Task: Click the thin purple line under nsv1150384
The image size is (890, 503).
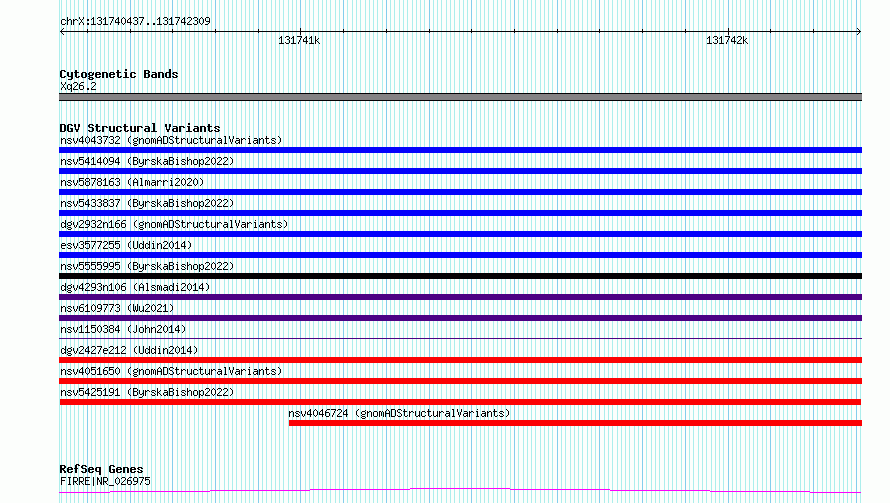Action: point(460,338)
